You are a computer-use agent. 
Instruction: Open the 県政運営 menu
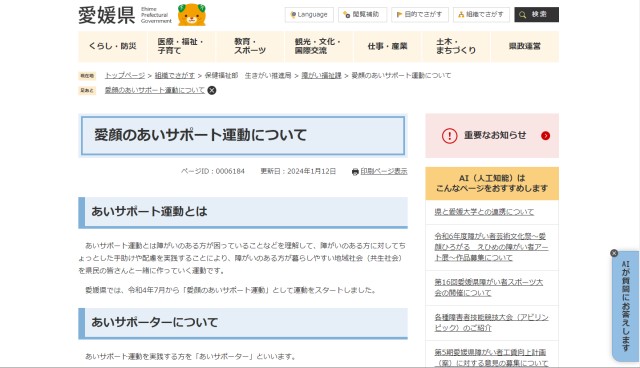click(524, 46)
